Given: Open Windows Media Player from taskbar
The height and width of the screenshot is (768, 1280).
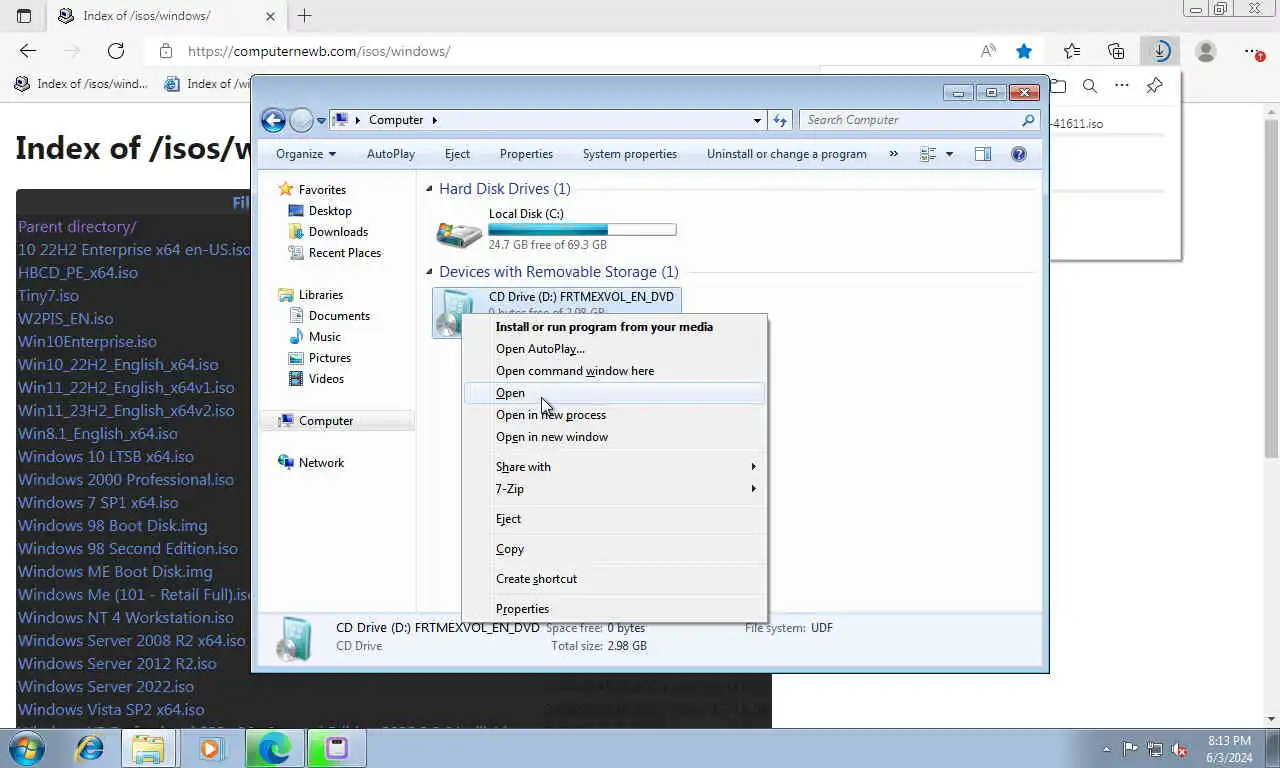Looking at the screenshot, I should (210, 748).
